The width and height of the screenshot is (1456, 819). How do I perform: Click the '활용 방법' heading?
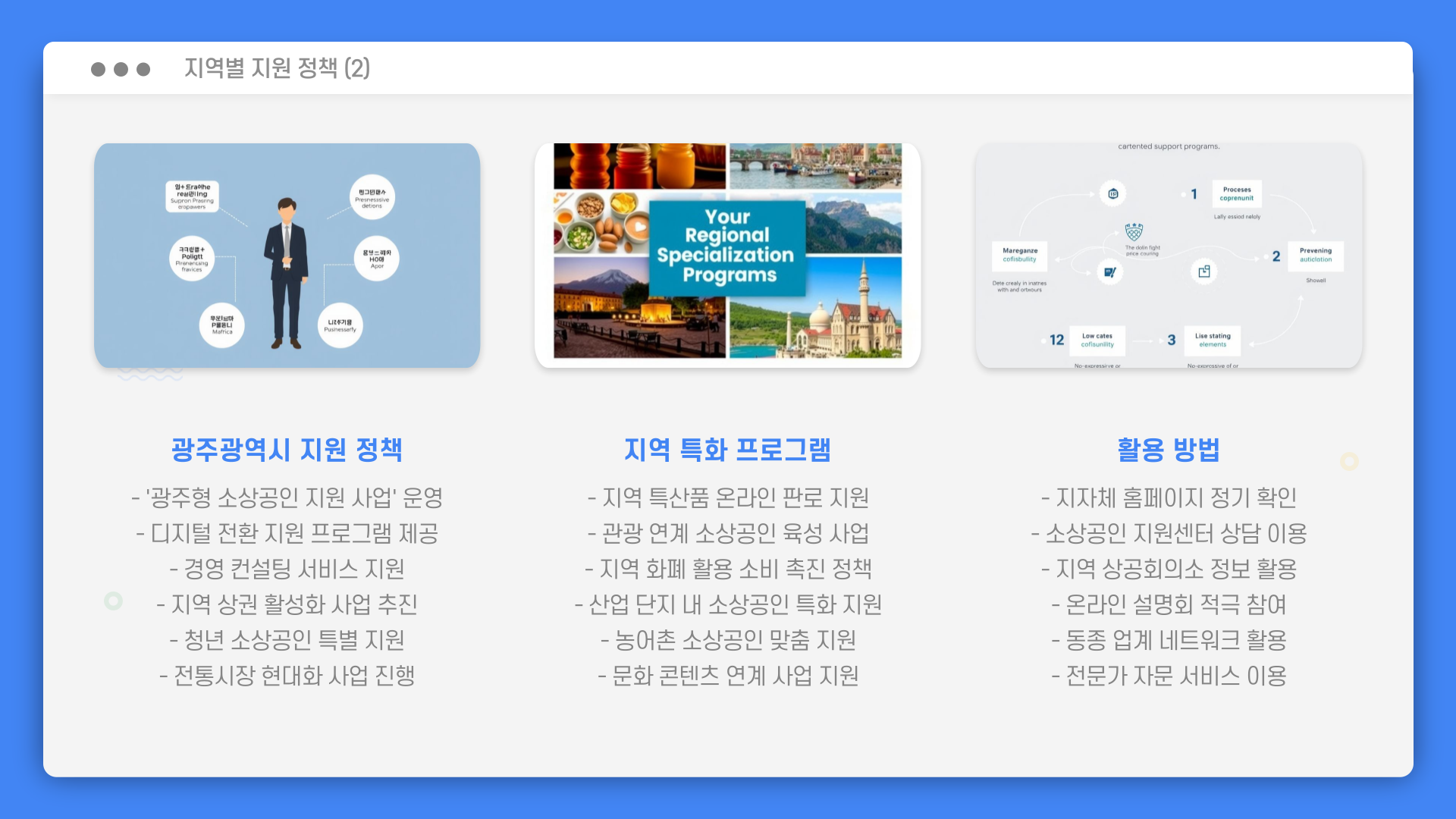(1168, 450)
